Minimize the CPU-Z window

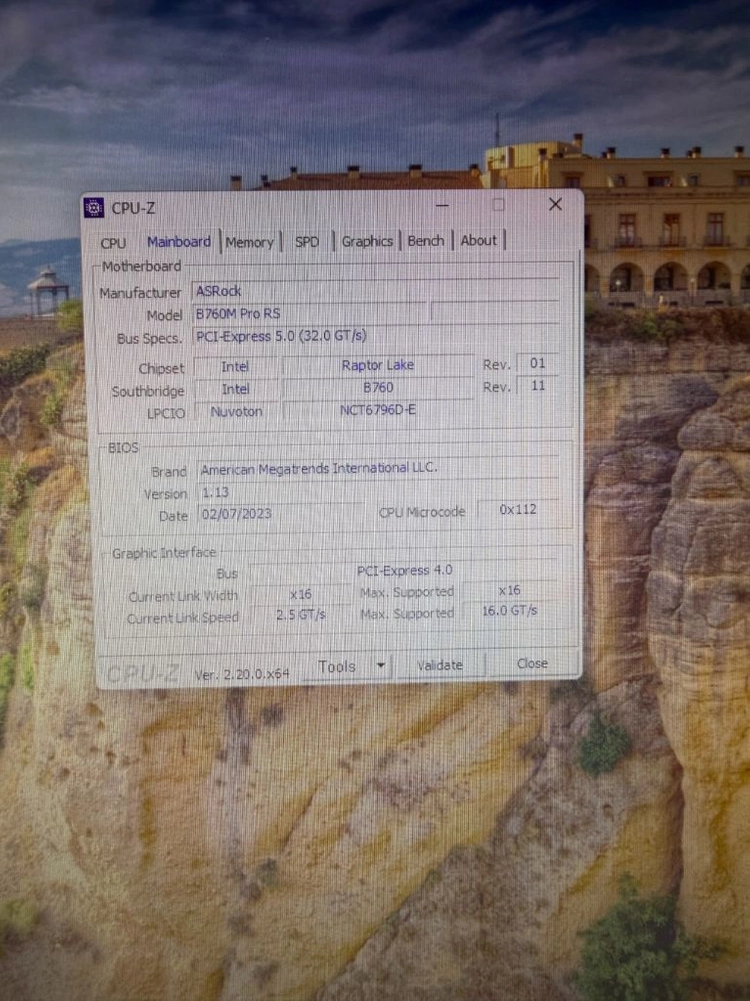[442, 206]
